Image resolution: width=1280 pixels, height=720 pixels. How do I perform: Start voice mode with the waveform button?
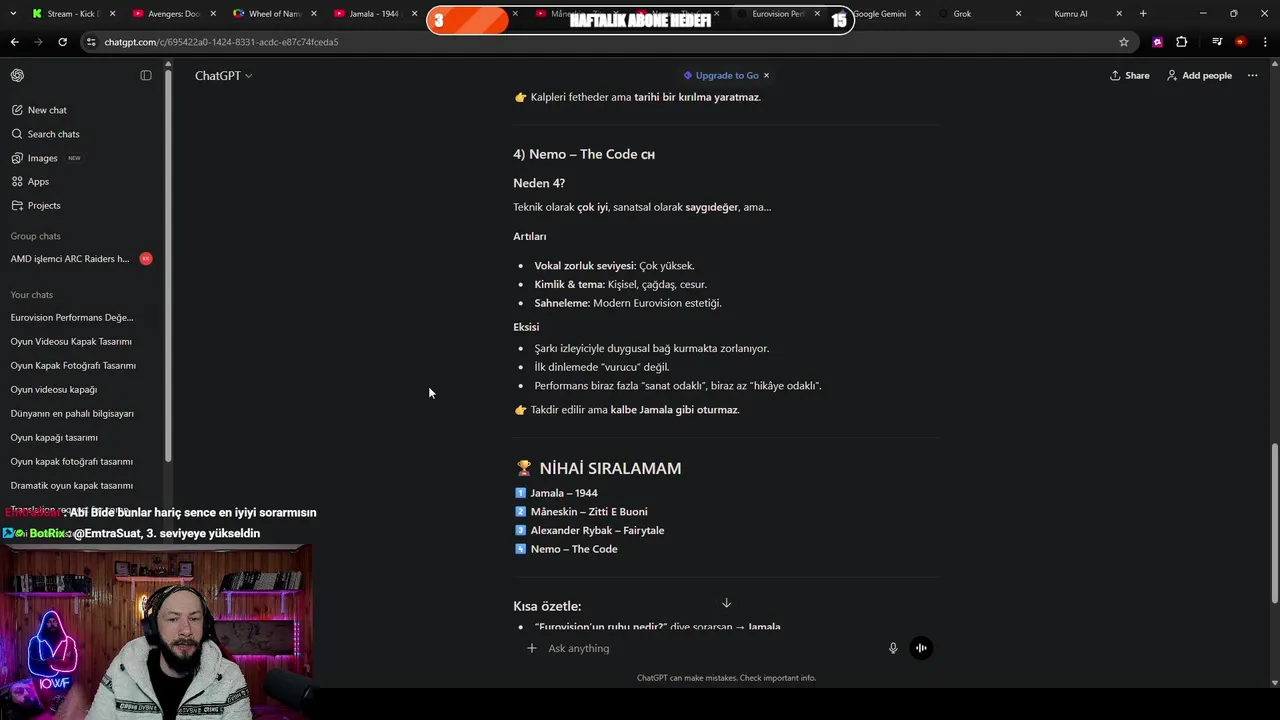[921, 648]
